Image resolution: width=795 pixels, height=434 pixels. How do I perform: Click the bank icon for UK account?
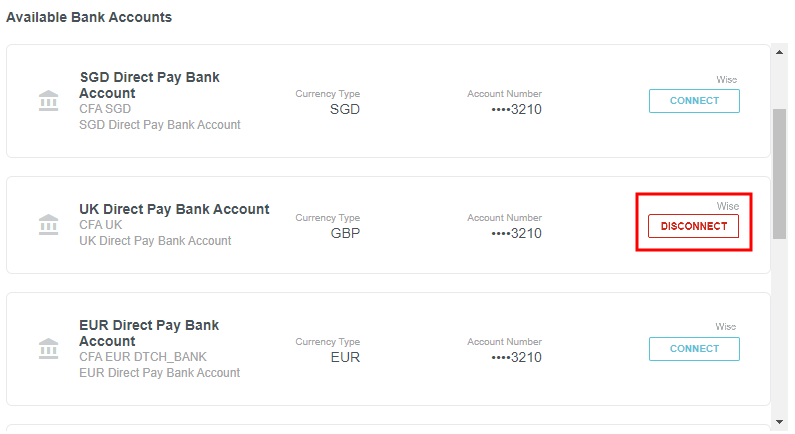pos(48,225)
